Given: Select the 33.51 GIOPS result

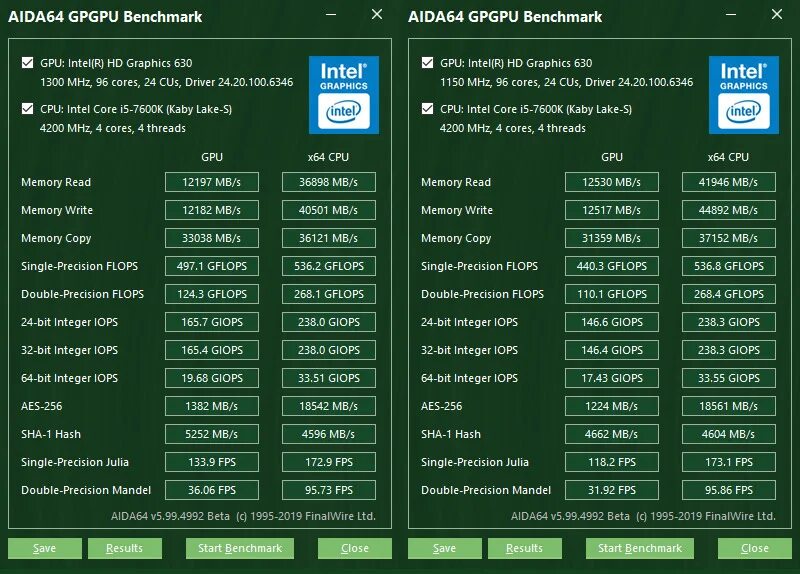Looking at the screenshot, I should (329, 378).
